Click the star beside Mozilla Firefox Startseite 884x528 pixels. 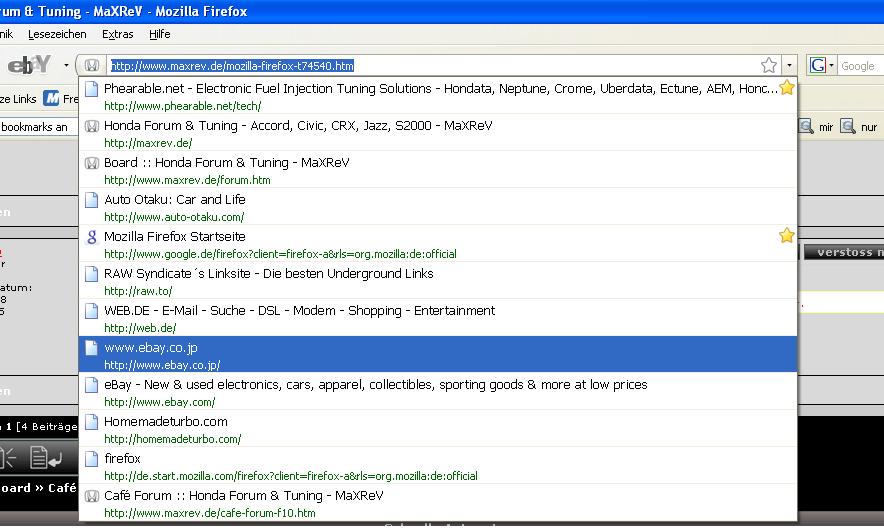tap(787, 236)
